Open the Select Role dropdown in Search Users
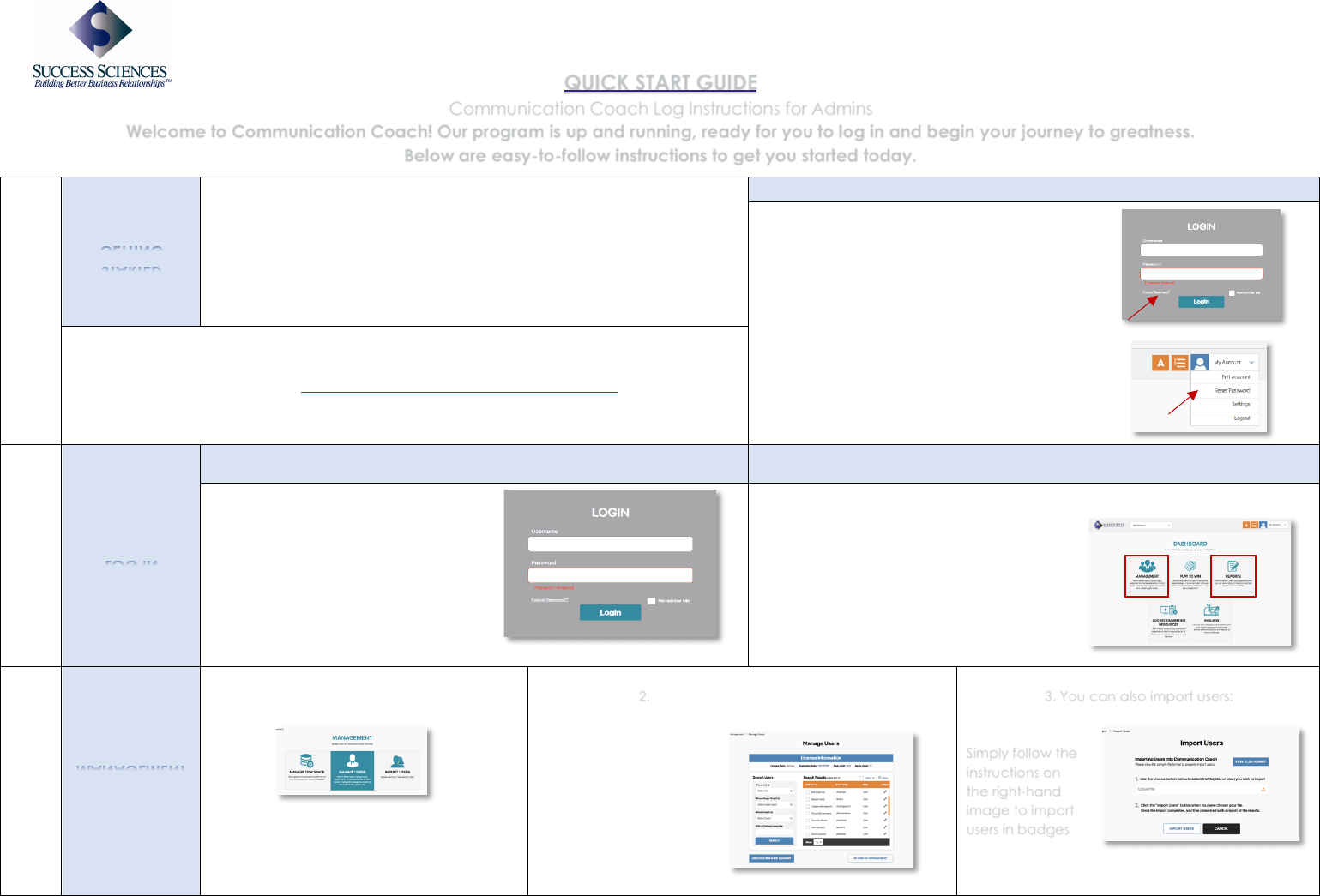The height and width of the screenshot is (896, 1320). click(x=774, y=791)
